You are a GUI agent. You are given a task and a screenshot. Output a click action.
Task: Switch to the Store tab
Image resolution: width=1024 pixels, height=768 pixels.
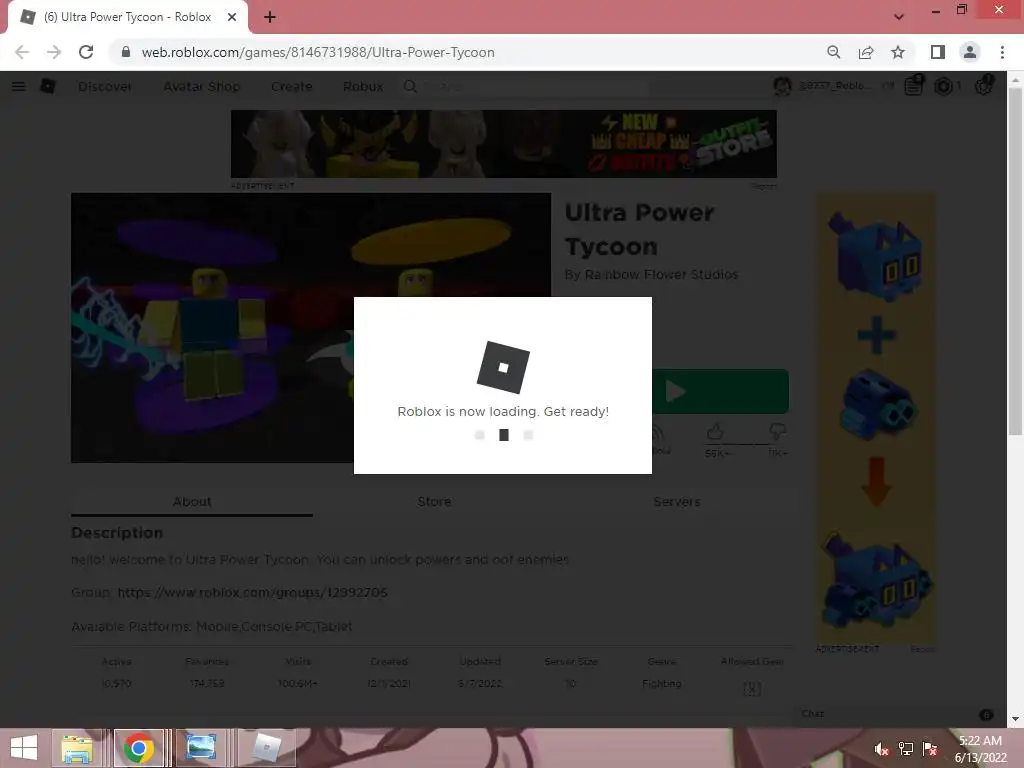434,502
